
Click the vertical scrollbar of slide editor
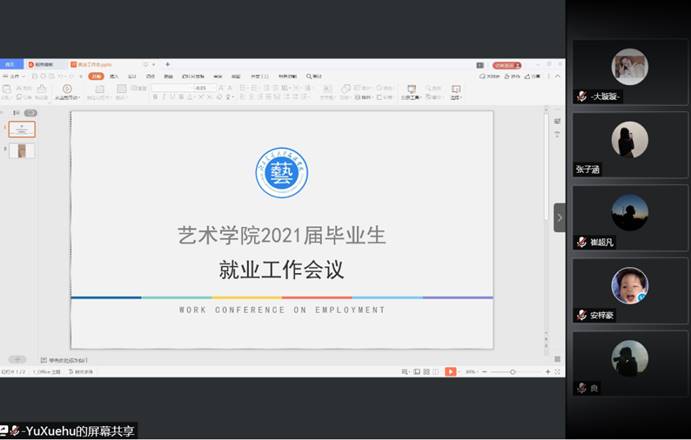(546, 168)
